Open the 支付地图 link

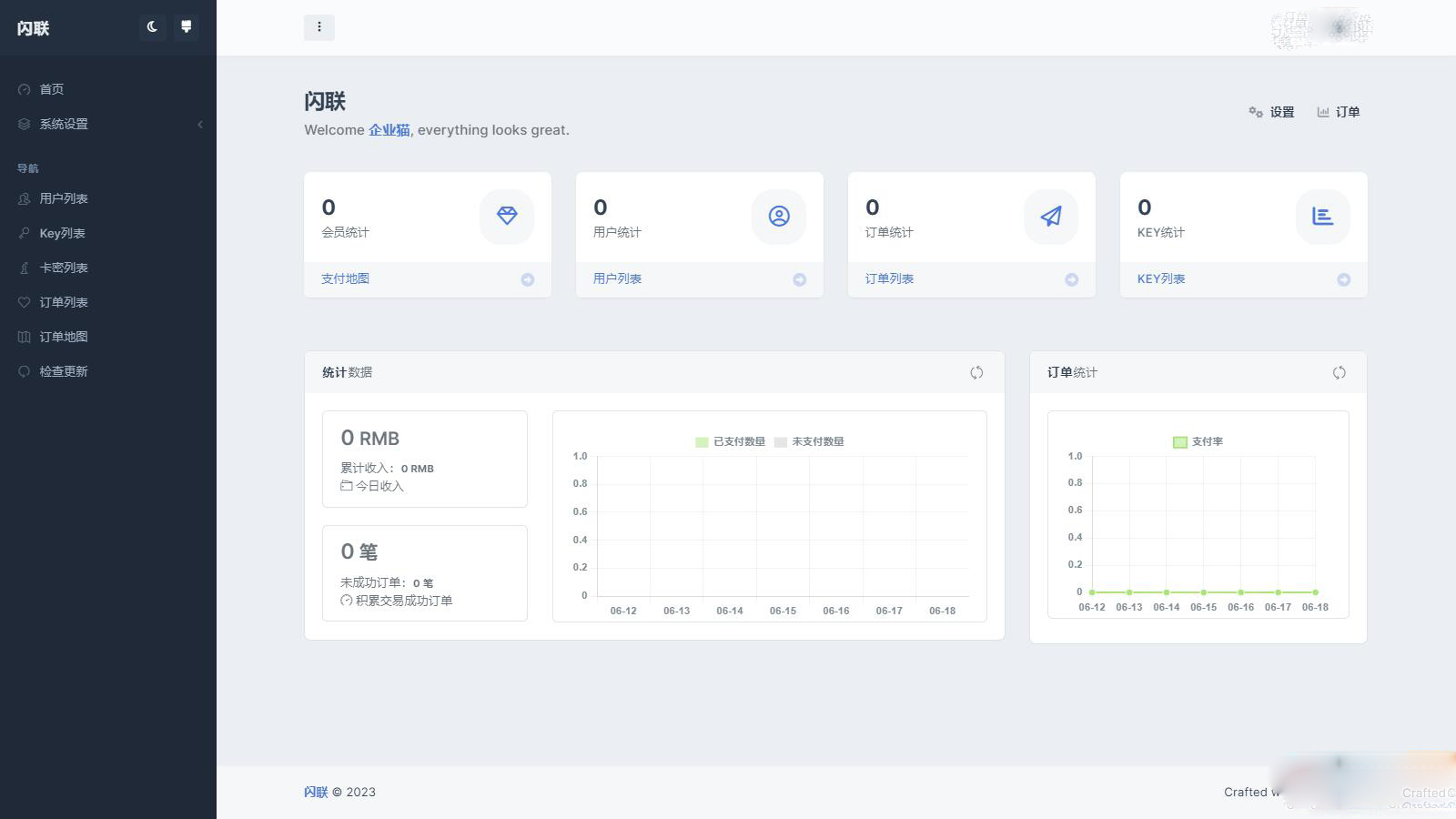pos(345,278)
